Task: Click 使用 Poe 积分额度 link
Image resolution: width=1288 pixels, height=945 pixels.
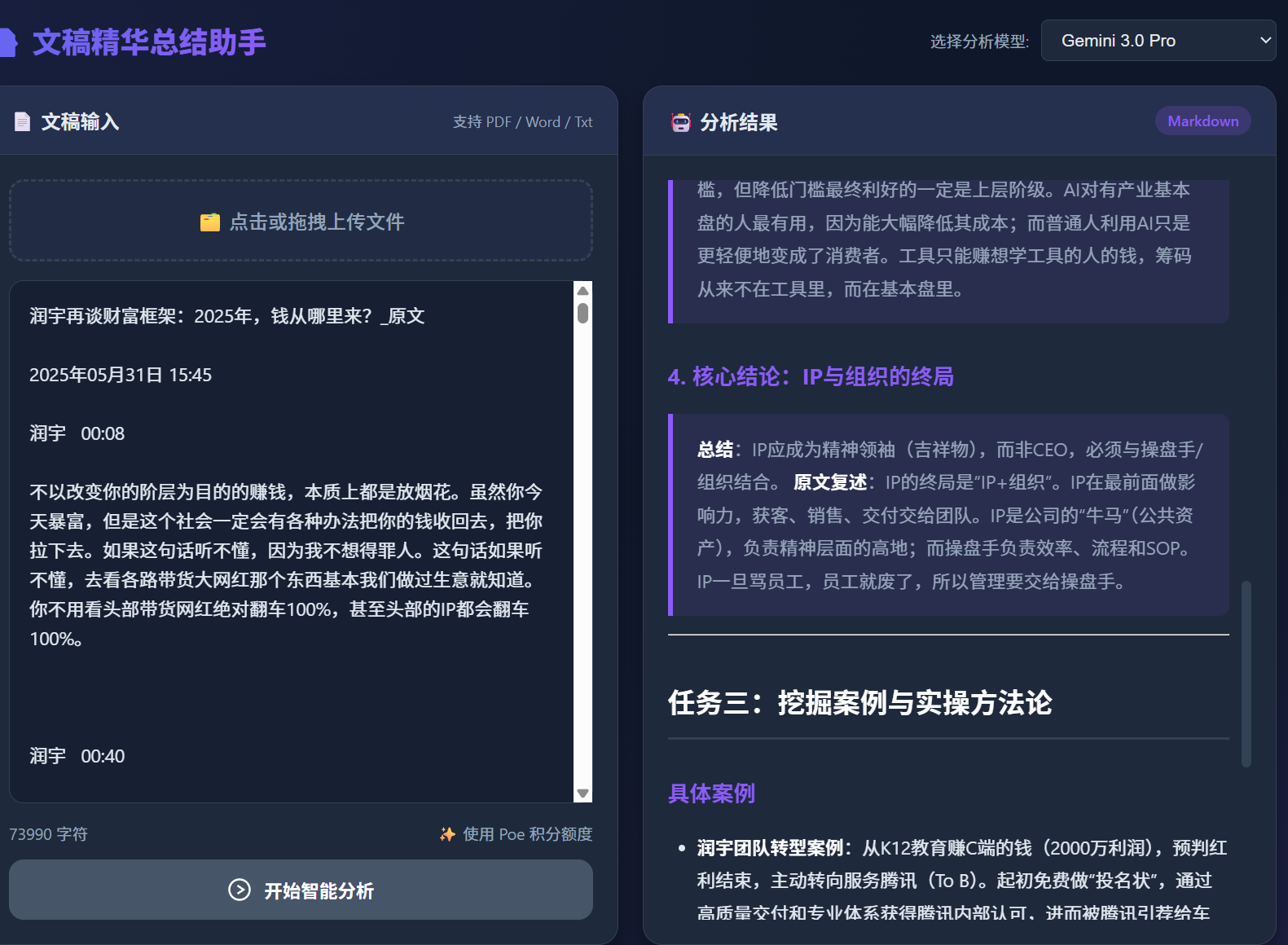Action: (x=526, y=834)
